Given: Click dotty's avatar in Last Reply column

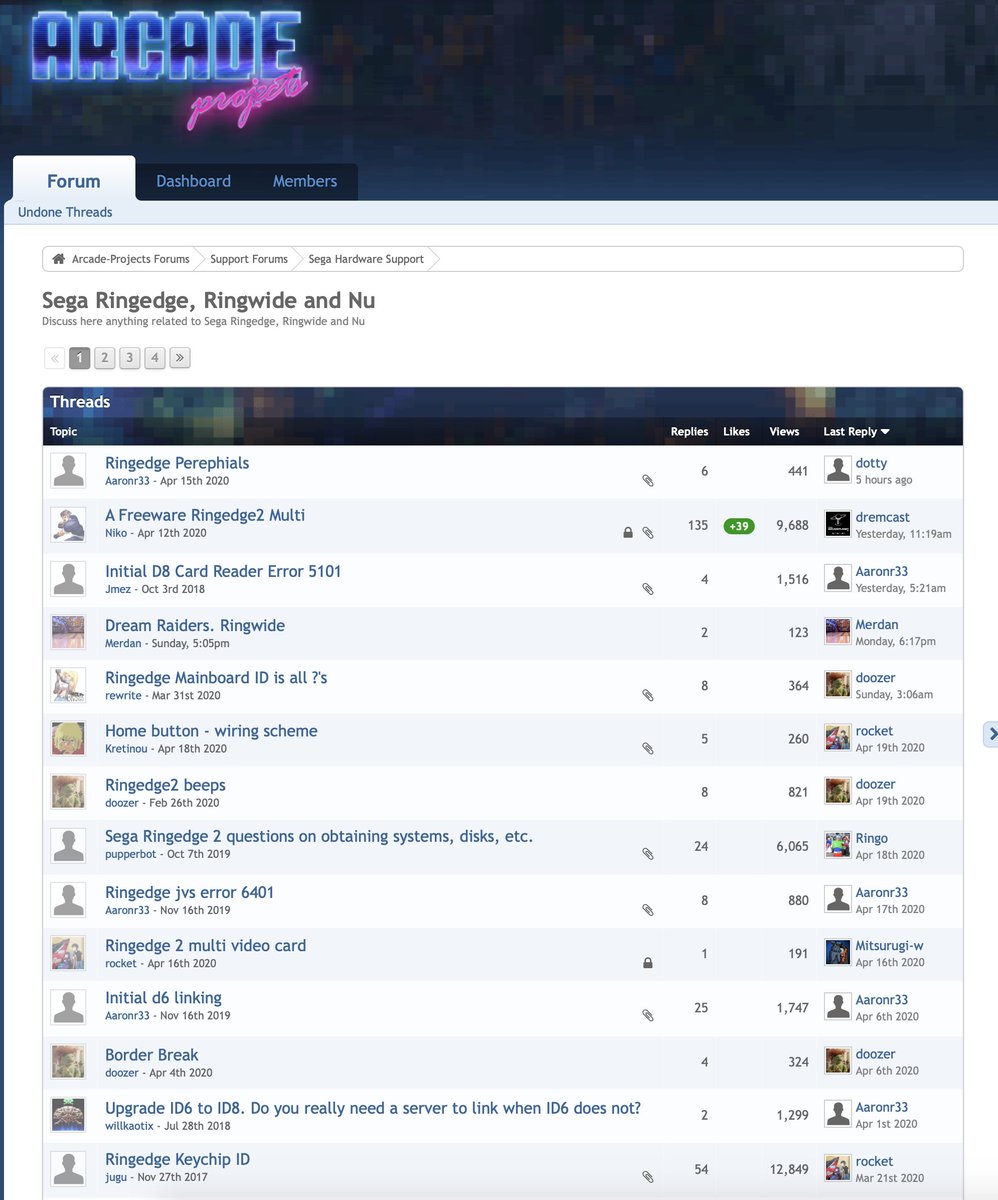Looking at the screenshot, I should [837, 470].
